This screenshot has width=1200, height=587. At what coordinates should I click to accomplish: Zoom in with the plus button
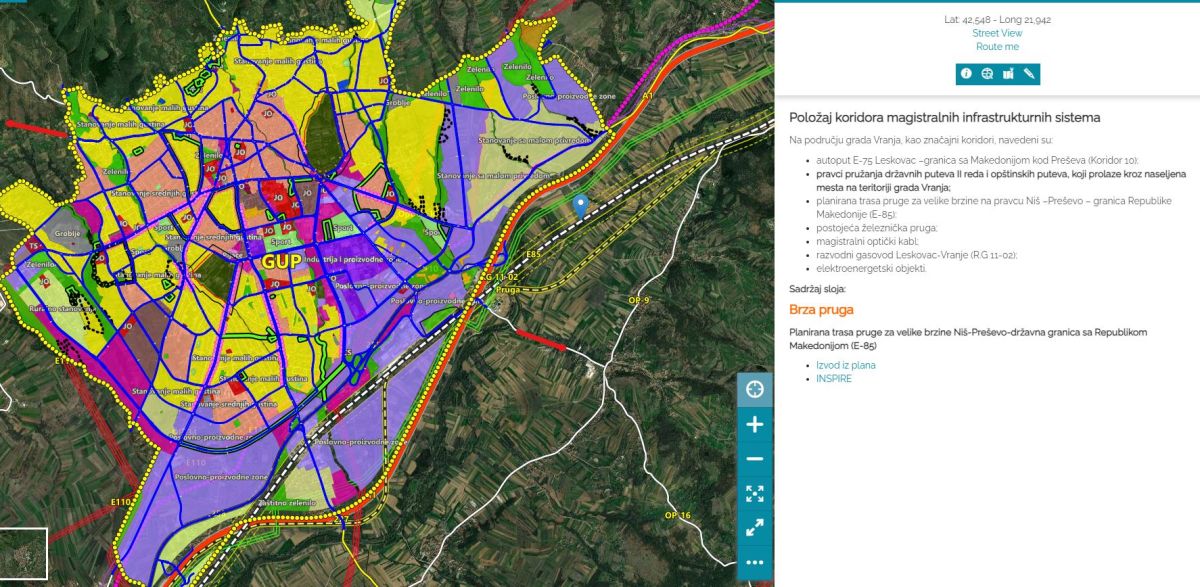click(x=754, y=424)
